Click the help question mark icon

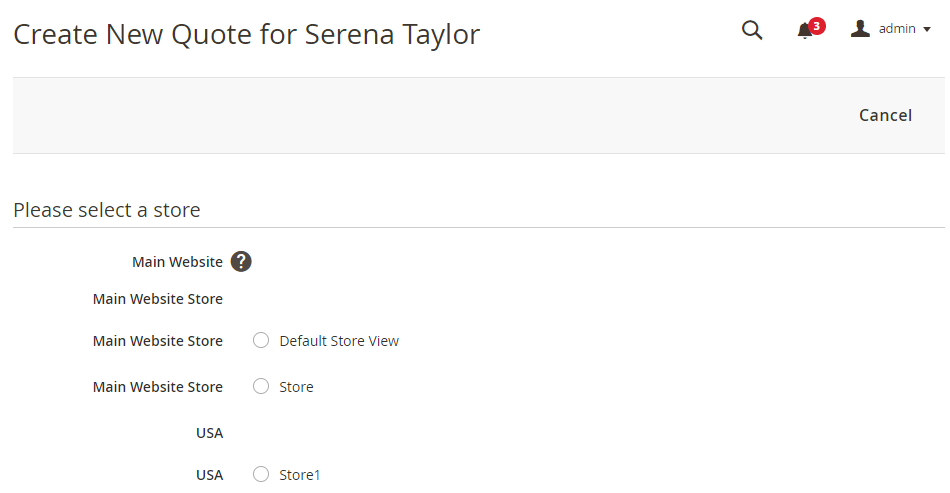tap(241, 262)
